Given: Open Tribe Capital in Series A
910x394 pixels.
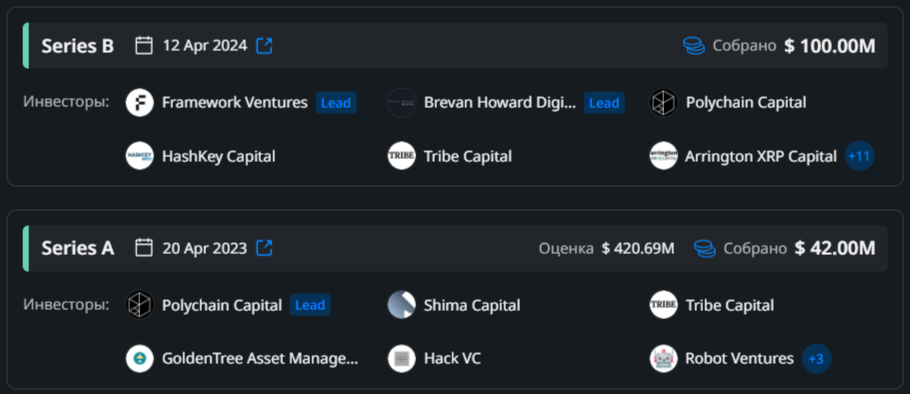Looking at the screenshot, I should coord(730,305).
